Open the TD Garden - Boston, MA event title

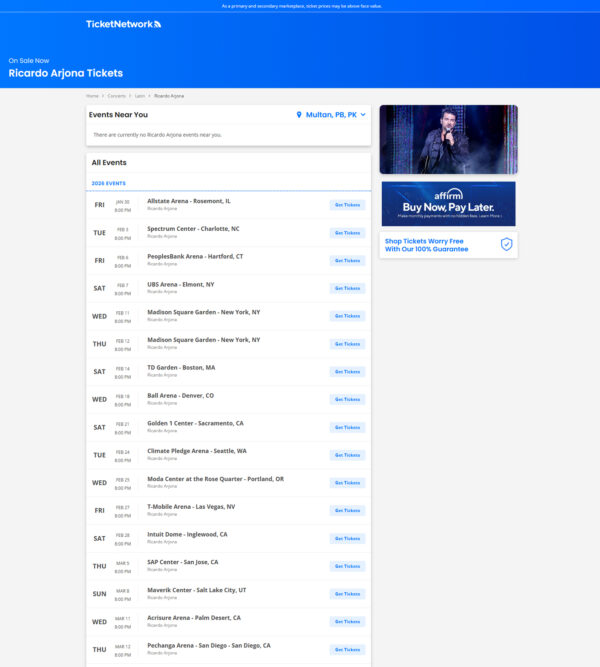click(x=181, y=368)
